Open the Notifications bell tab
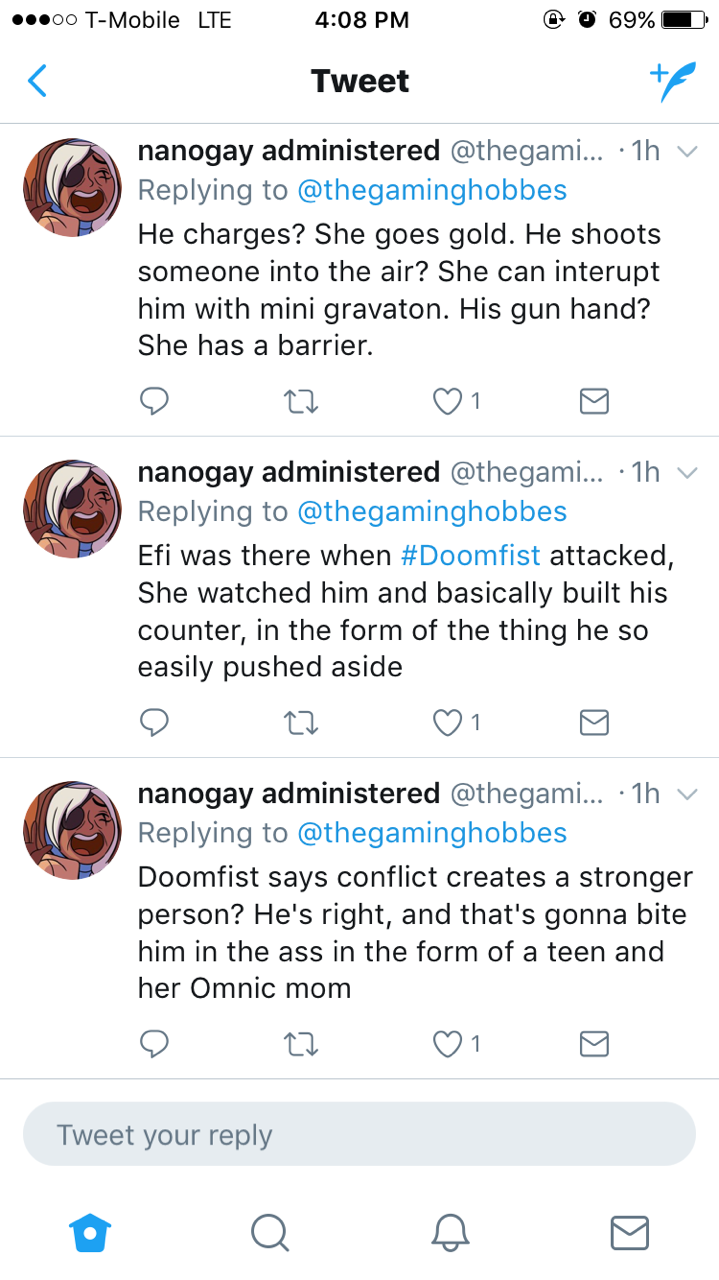This screenshot has height=1280, width=719. 450,1232
